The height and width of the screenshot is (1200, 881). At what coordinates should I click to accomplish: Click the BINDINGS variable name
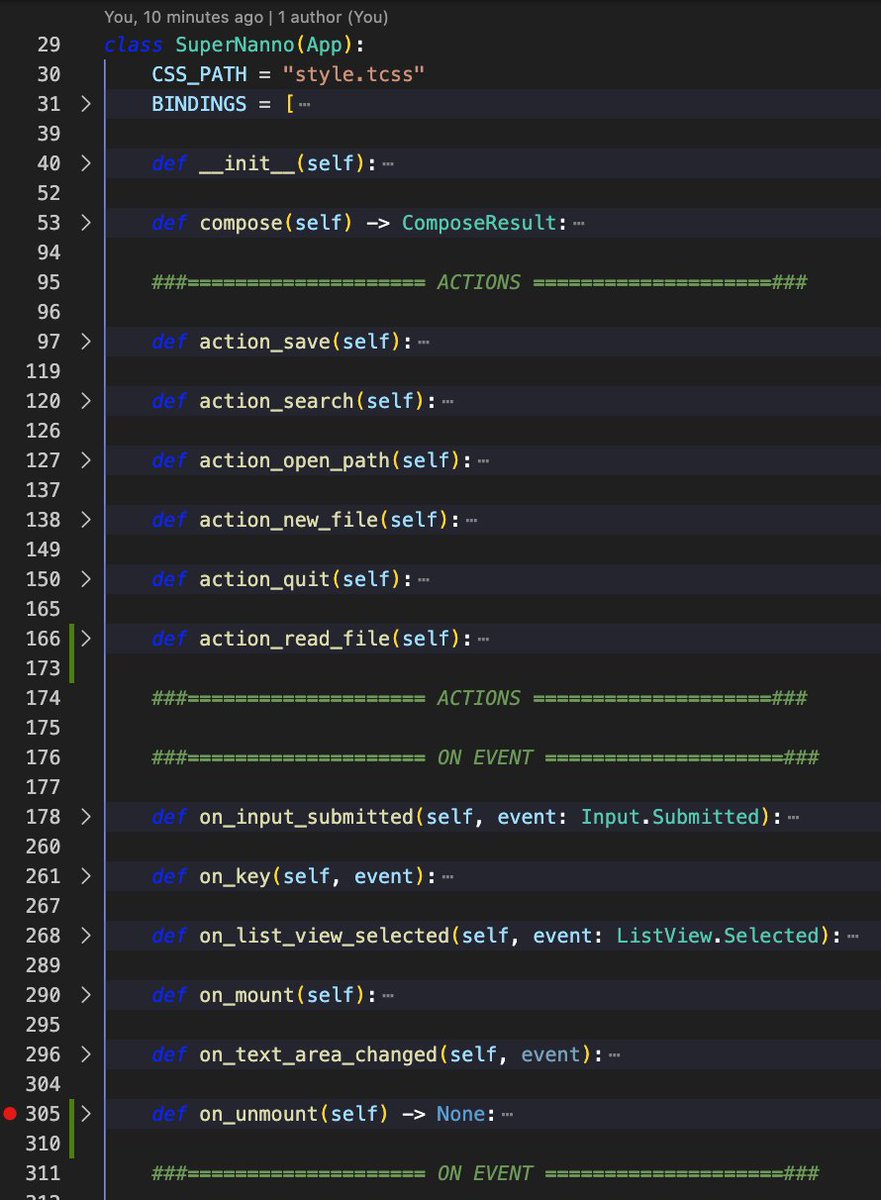(x=199, y=104)
